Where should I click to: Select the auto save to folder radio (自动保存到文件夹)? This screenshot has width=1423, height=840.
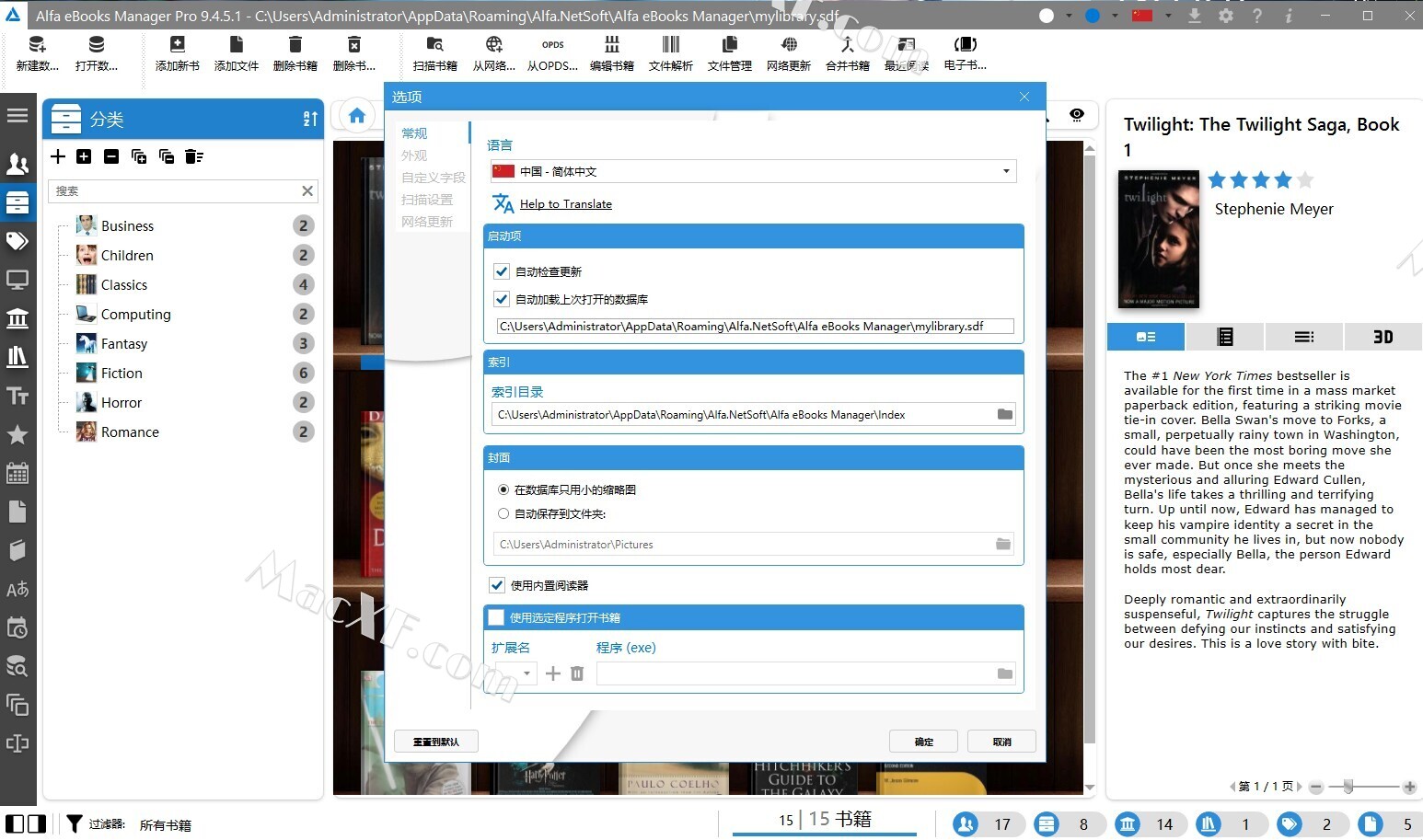(503, 514)
